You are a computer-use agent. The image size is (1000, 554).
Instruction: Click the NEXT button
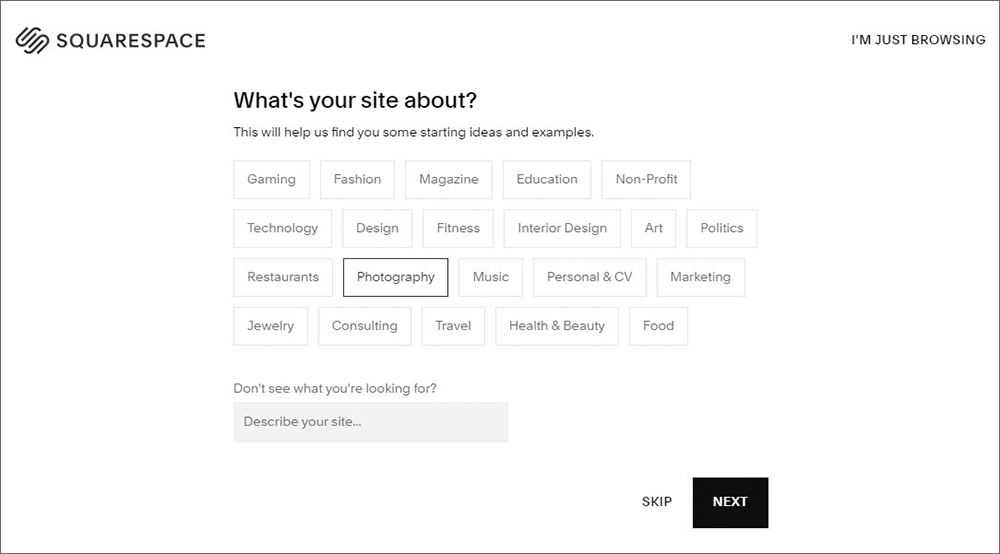click(x=730, y=502)
